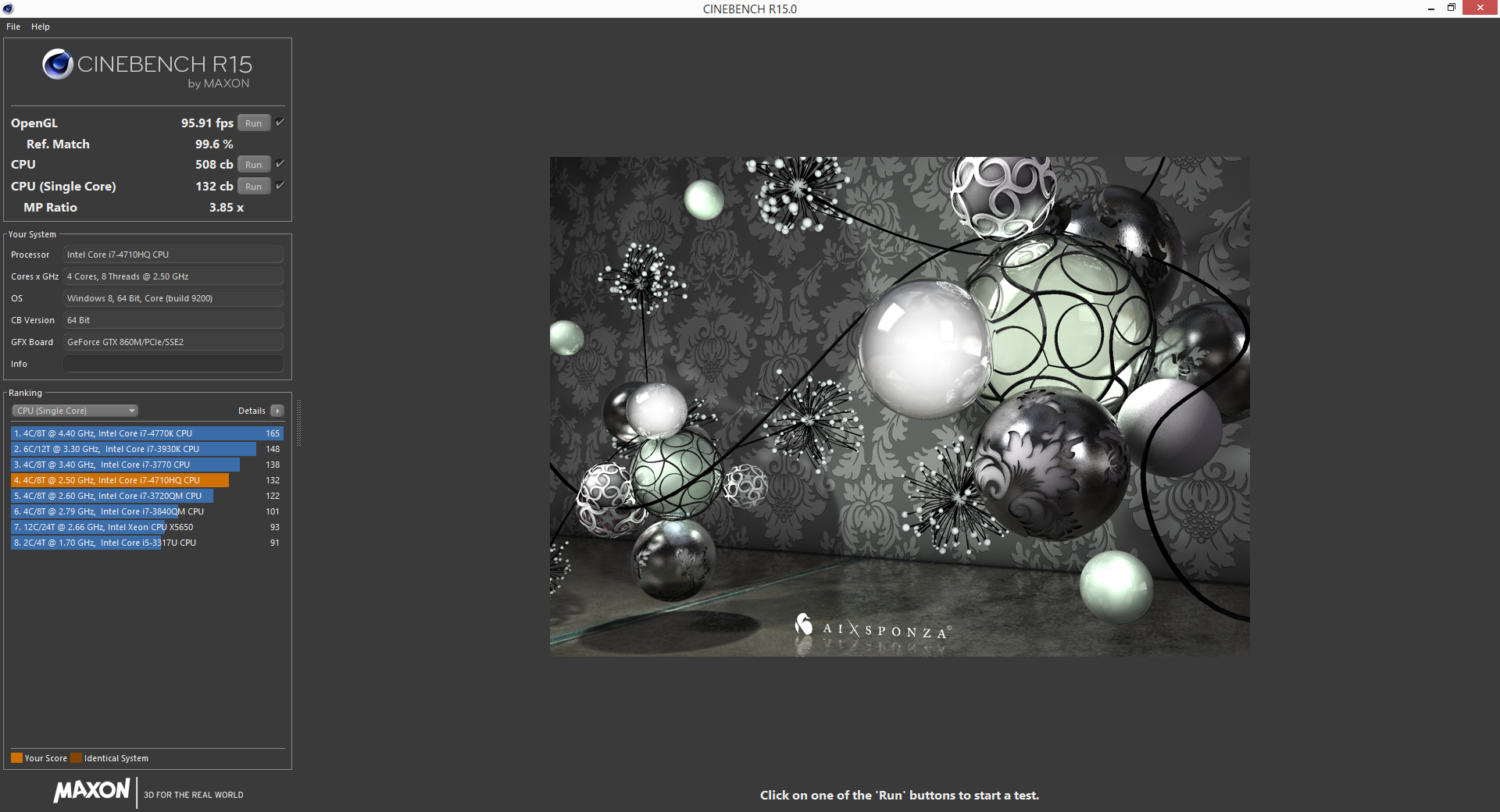
Task: Select ranking row 1 Intel Core i7-4770K
Action: 147,433
